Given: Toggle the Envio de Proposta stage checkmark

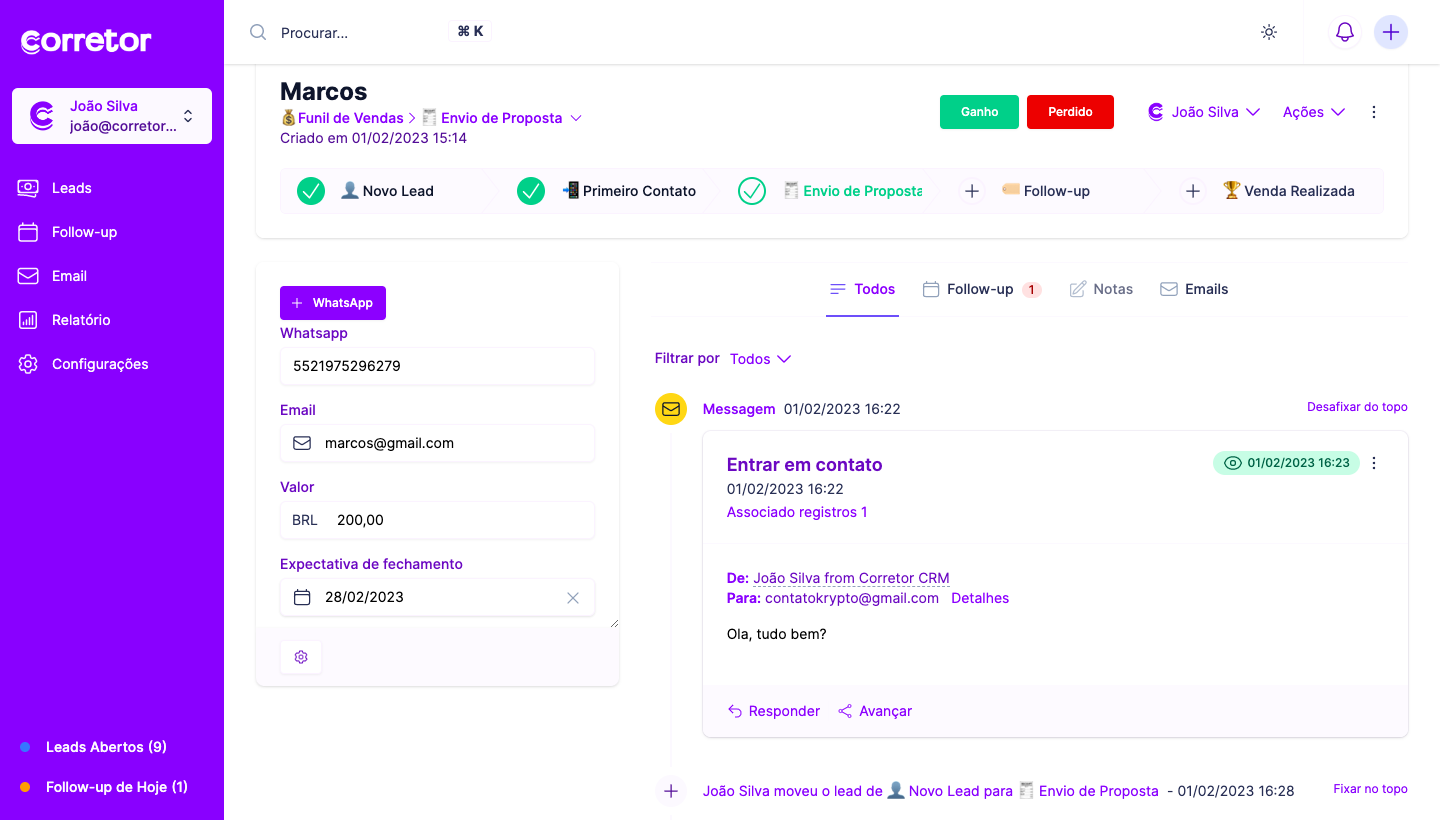Looking at the screenshot, I should (752, 191).
